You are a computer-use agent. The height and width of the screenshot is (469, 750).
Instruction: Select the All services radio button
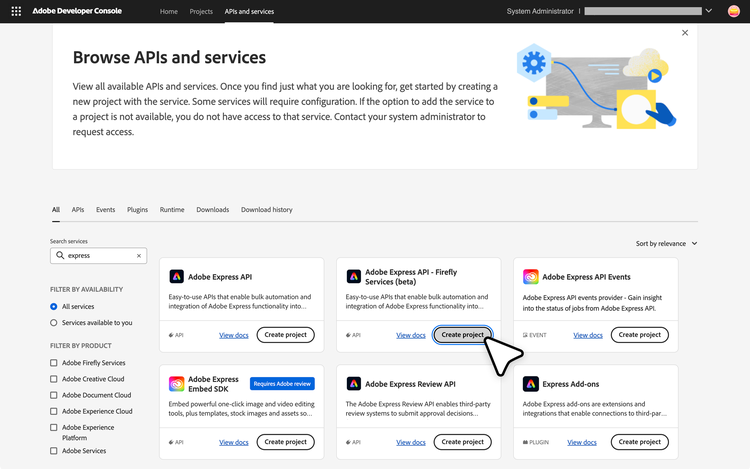[x=54, y=306]
